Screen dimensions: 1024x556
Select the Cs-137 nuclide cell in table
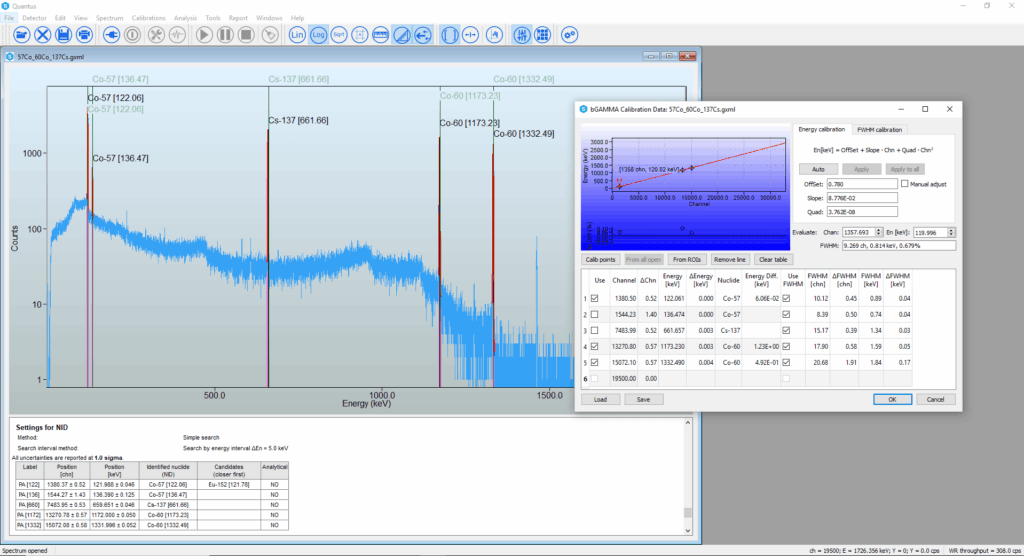click(x=728, y=331)
